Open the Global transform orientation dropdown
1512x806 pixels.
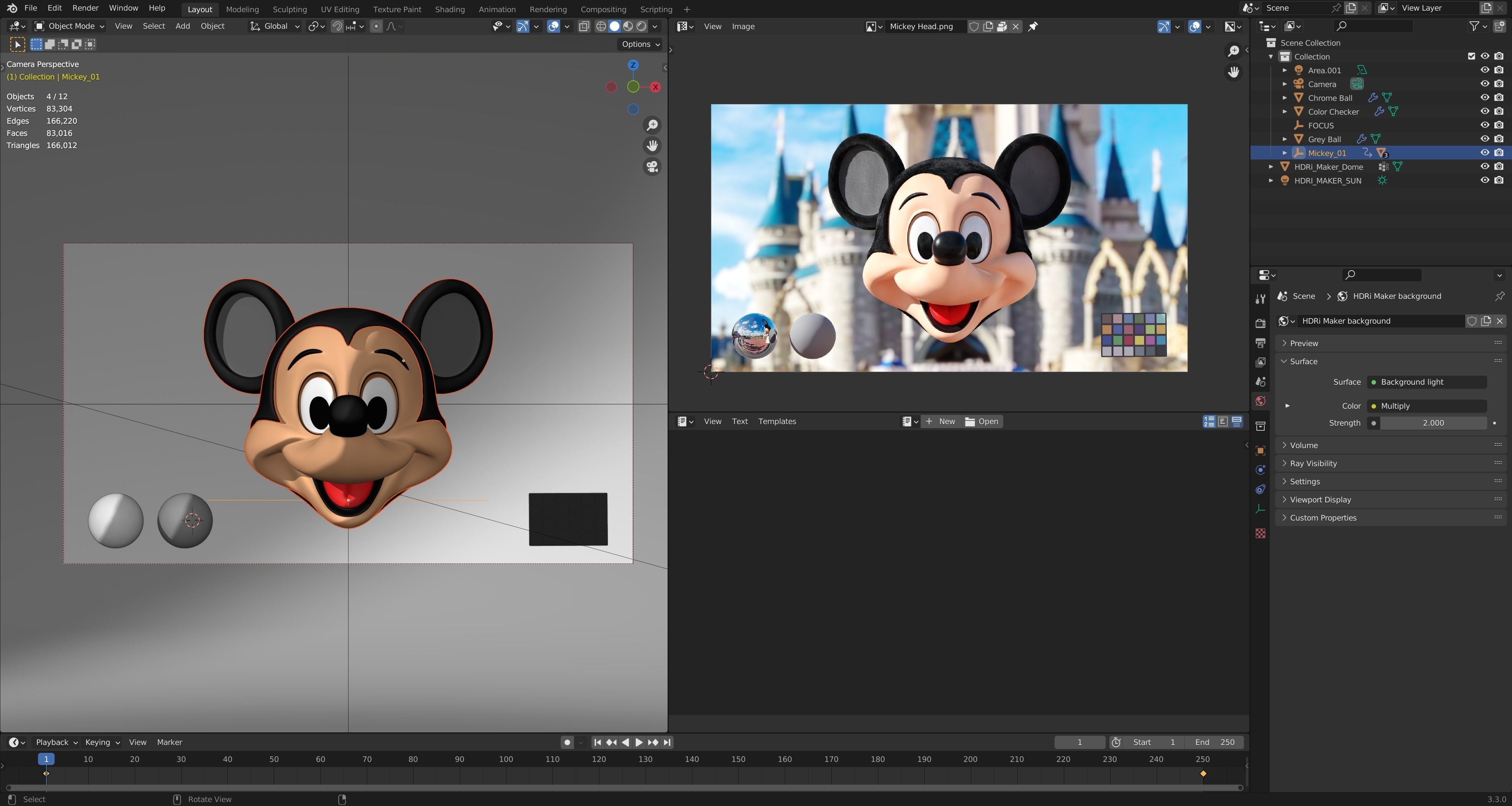coord(275,26)
